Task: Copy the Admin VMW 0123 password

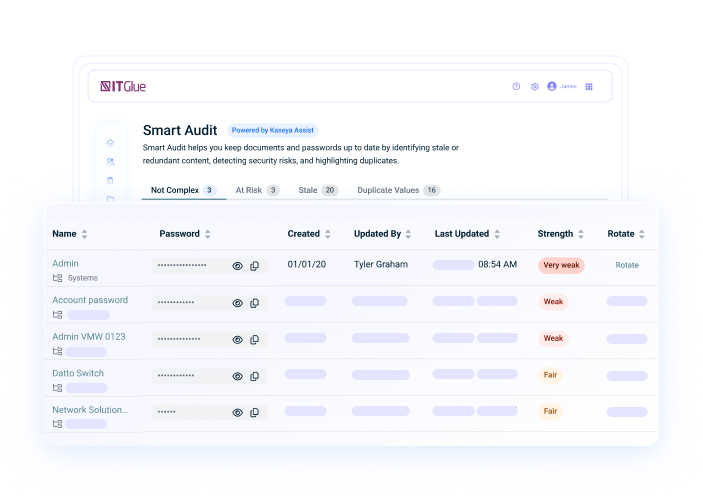Action: coord(255,340)
